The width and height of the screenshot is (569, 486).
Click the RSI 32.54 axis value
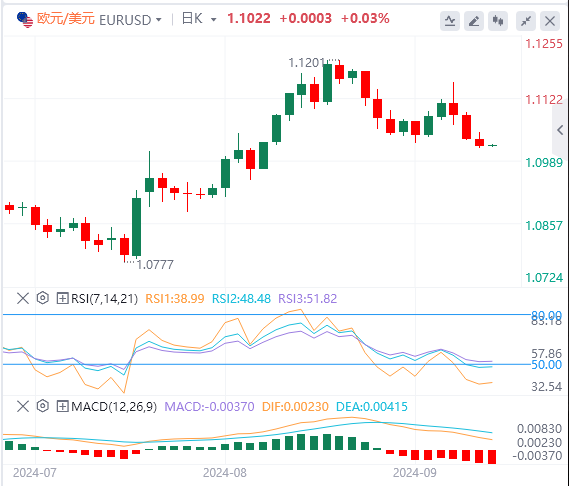click(x=547, y=387)
